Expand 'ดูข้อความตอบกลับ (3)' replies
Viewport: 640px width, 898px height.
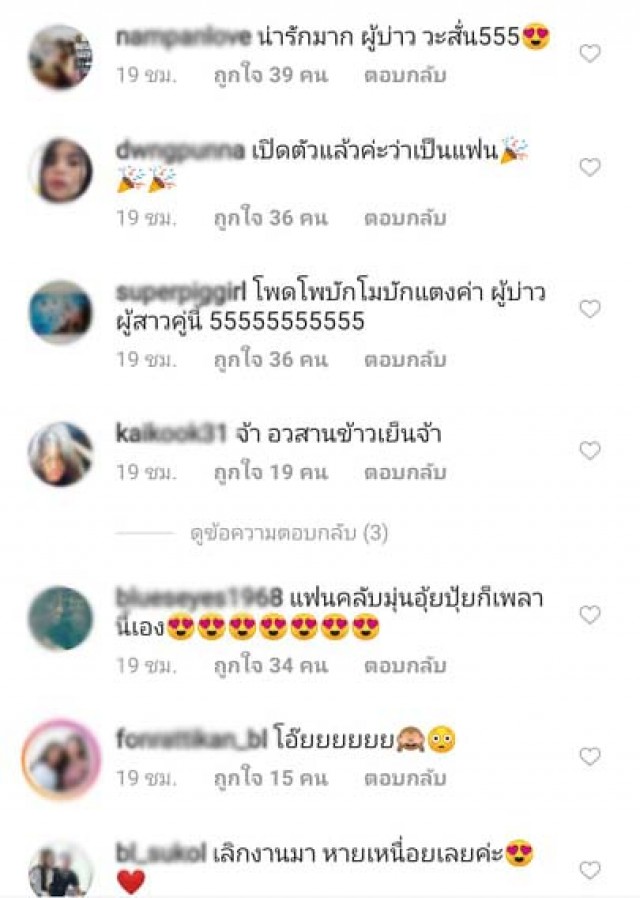pyautogui.click(x=289, y=534)
